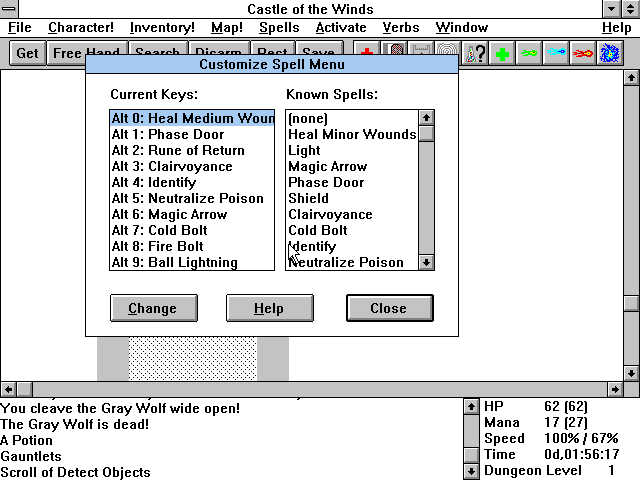This screenshot has height=480, width=640.
Task: Click message log scrollbar up arrow
Action: 471,407
